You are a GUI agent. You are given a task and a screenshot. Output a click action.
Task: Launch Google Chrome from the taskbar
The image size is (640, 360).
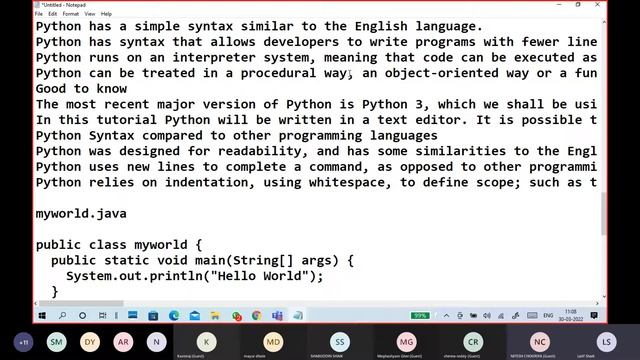(x=257, y=316)
